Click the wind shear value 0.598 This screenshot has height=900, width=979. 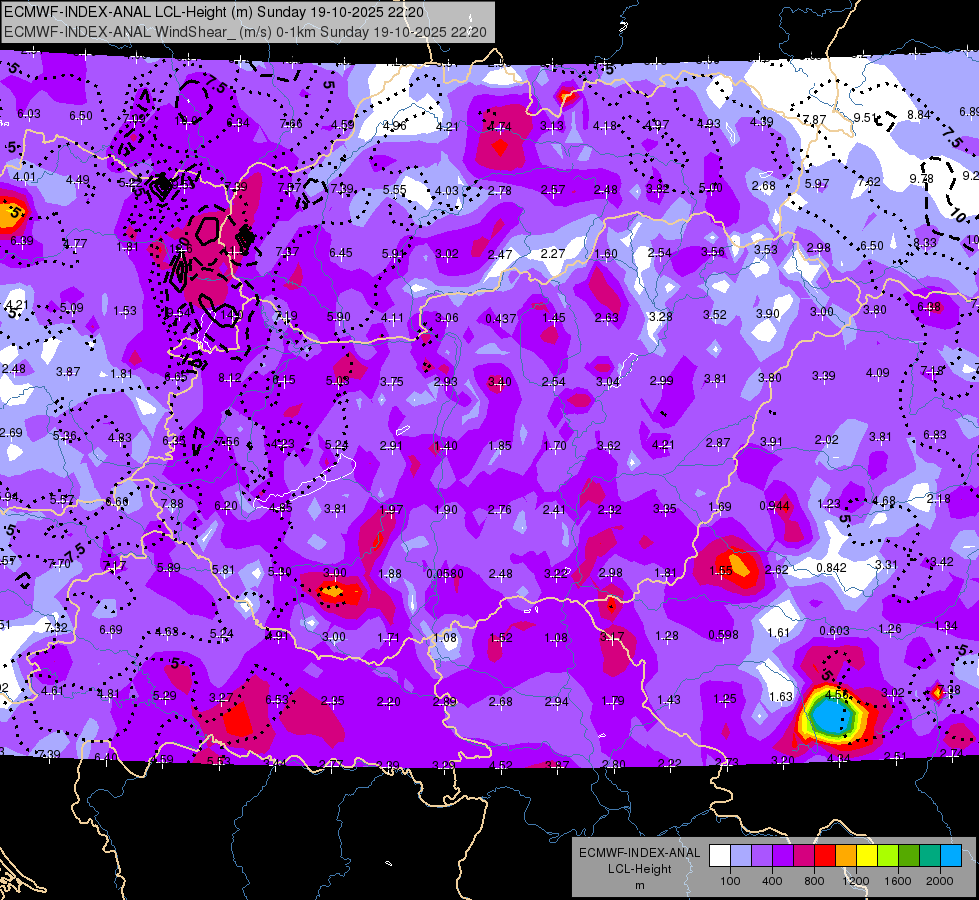coord(723,635)
